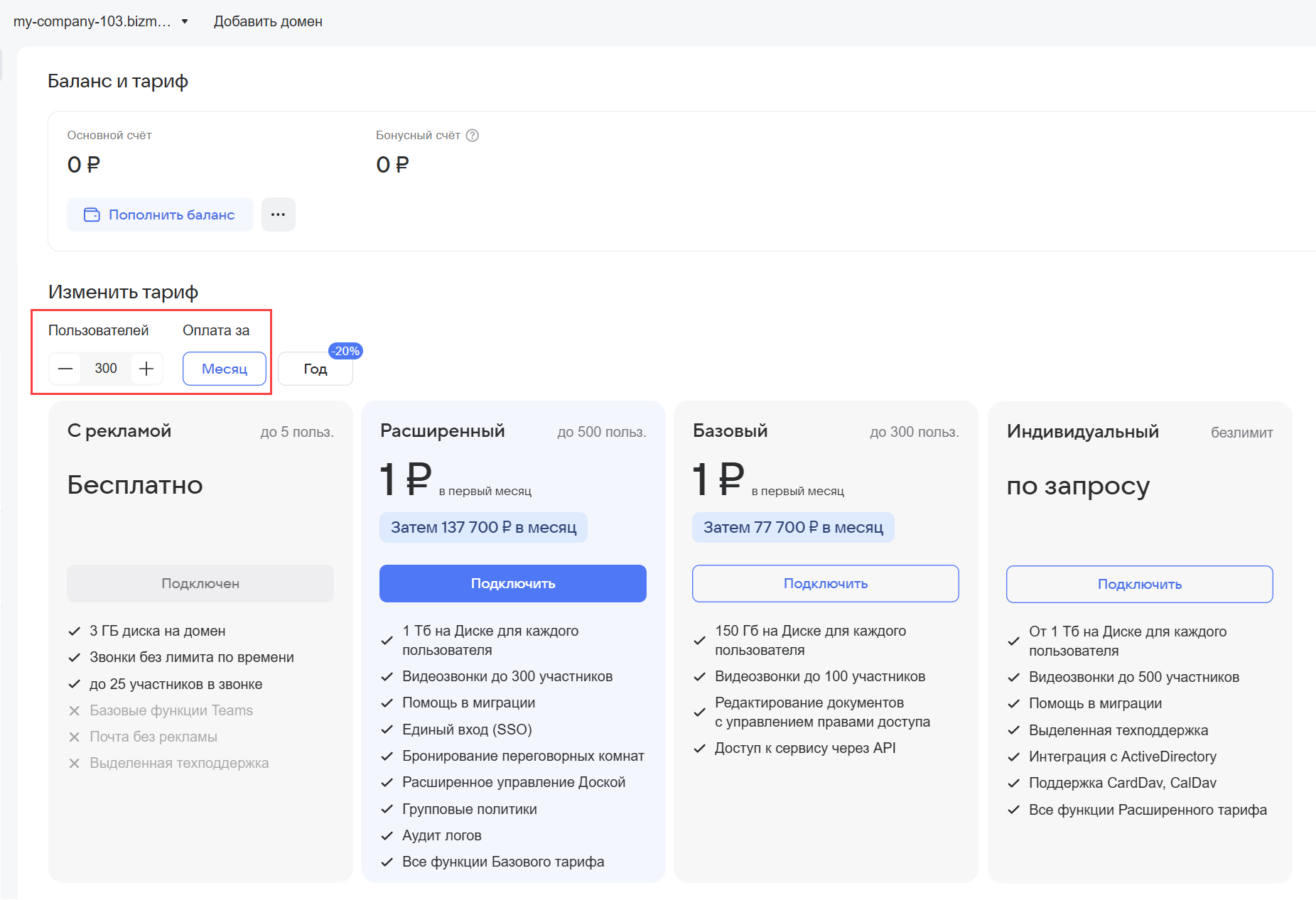Click the users count input field
1316x900 pixels.
pyautogui.click(x=106, y=369)
